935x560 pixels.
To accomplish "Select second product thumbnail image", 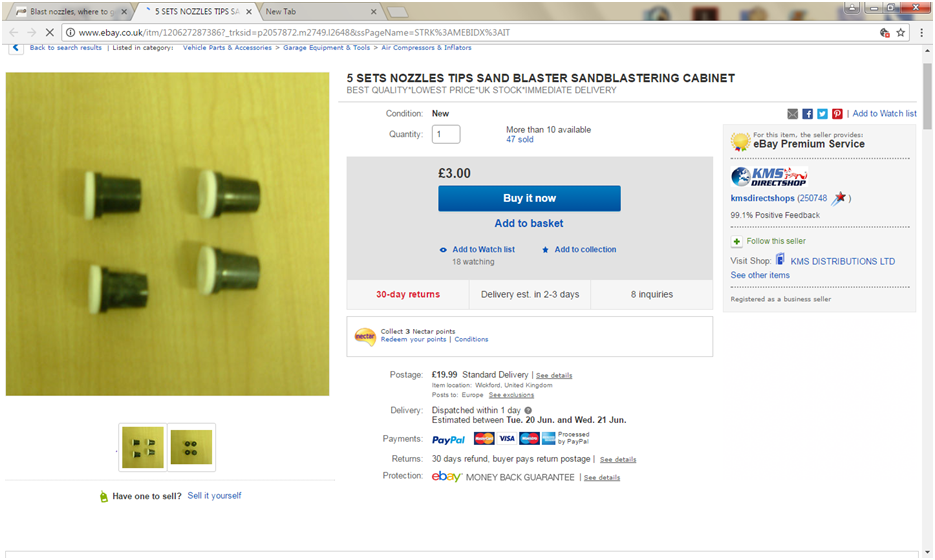I will coord(191,447).
